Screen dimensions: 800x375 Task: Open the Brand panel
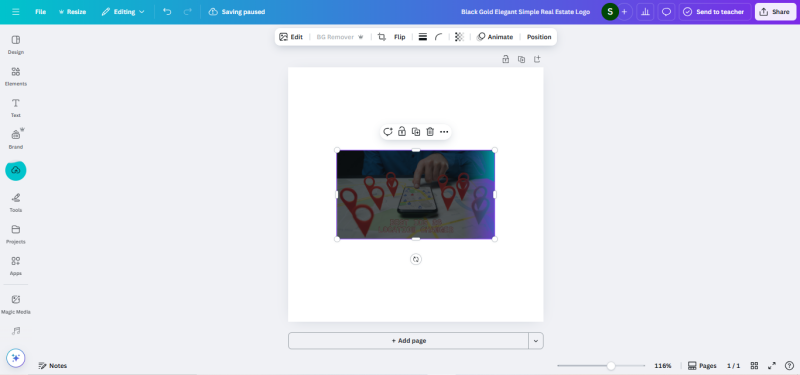click(x=16, y=139)
